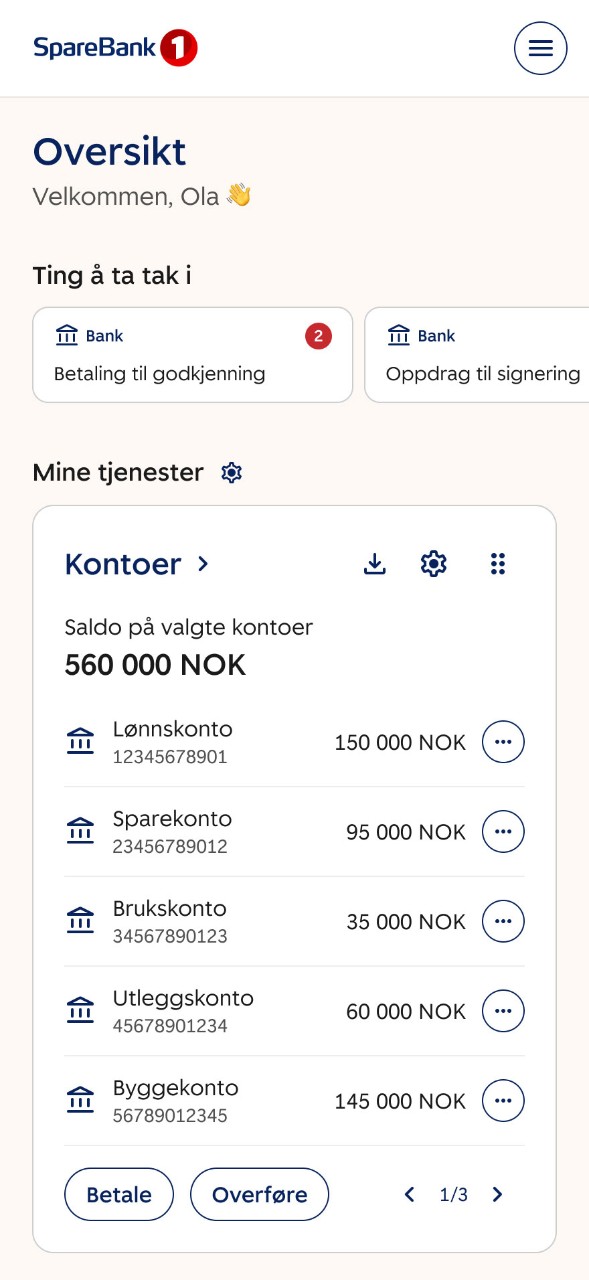Open the options menu for Lønnskonto
The height and width of the screenshot is (1280, 589).
pyautogui.click(x=503, y=741)
